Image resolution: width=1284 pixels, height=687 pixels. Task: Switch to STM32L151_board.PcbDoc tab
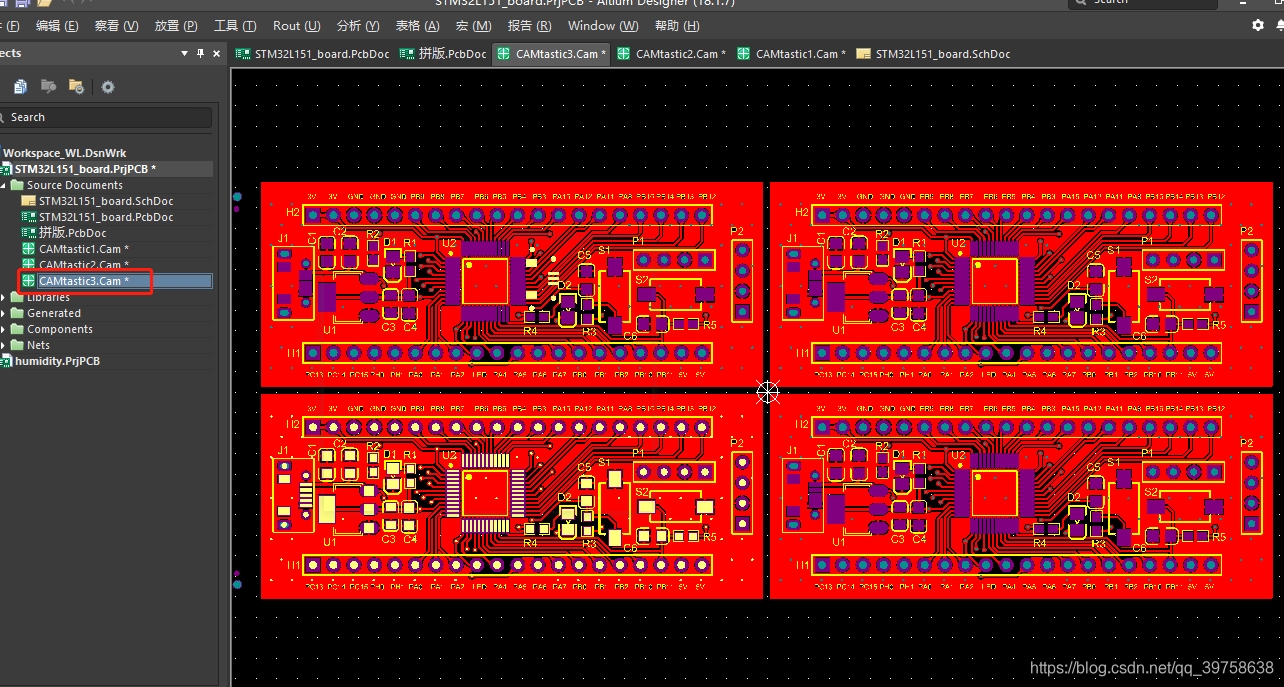pyautogui.click(x=312, y=54)
